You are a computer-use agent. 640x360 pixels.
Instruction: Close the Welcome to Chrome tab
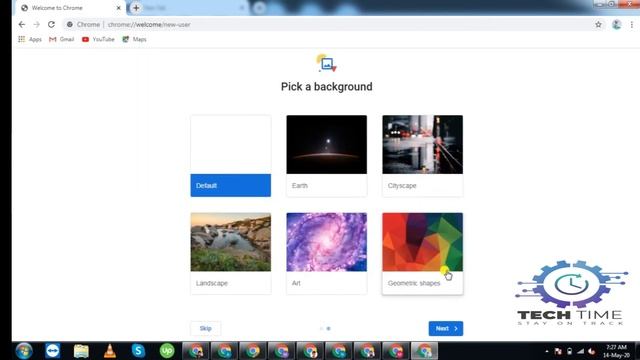click(x=118, y=8)
